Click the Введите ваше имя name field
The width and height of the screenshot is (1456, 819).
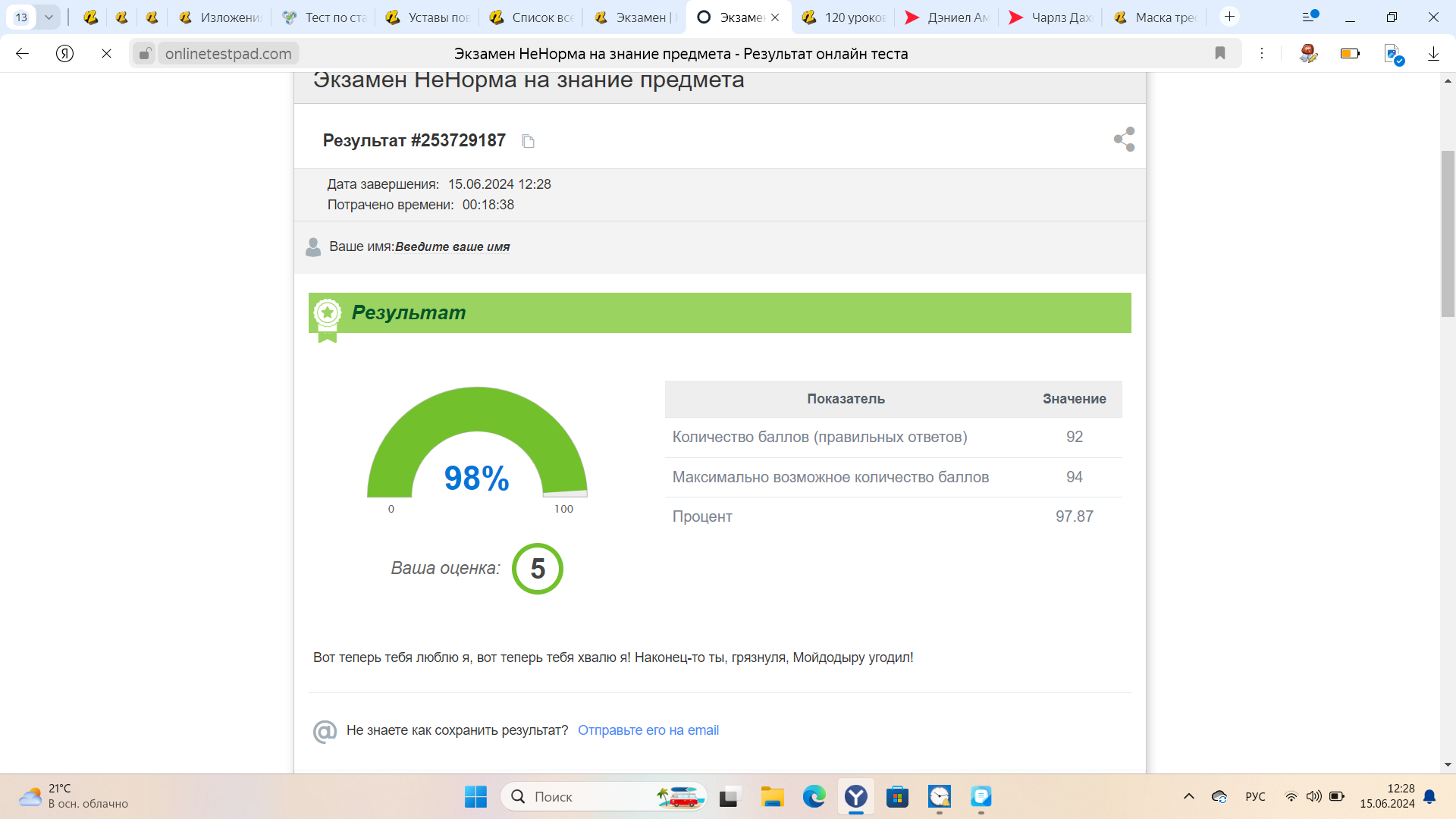(452, 247)
